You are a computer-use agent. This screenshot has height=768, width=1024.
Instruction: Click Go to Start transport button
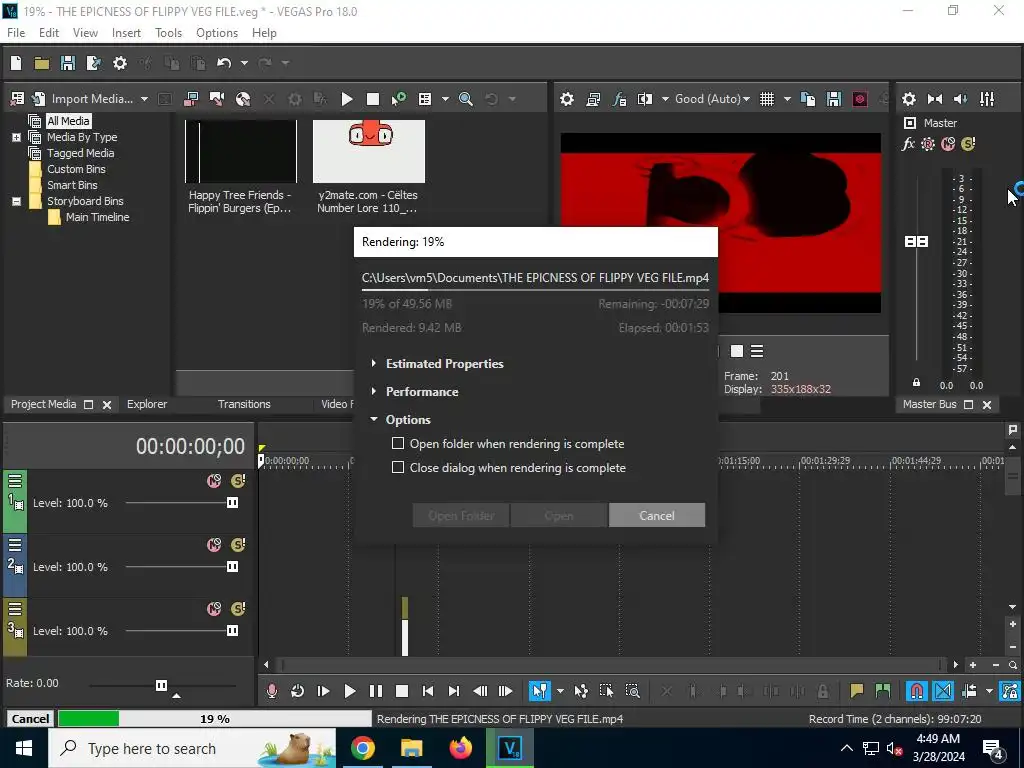[x=428, y=691]
